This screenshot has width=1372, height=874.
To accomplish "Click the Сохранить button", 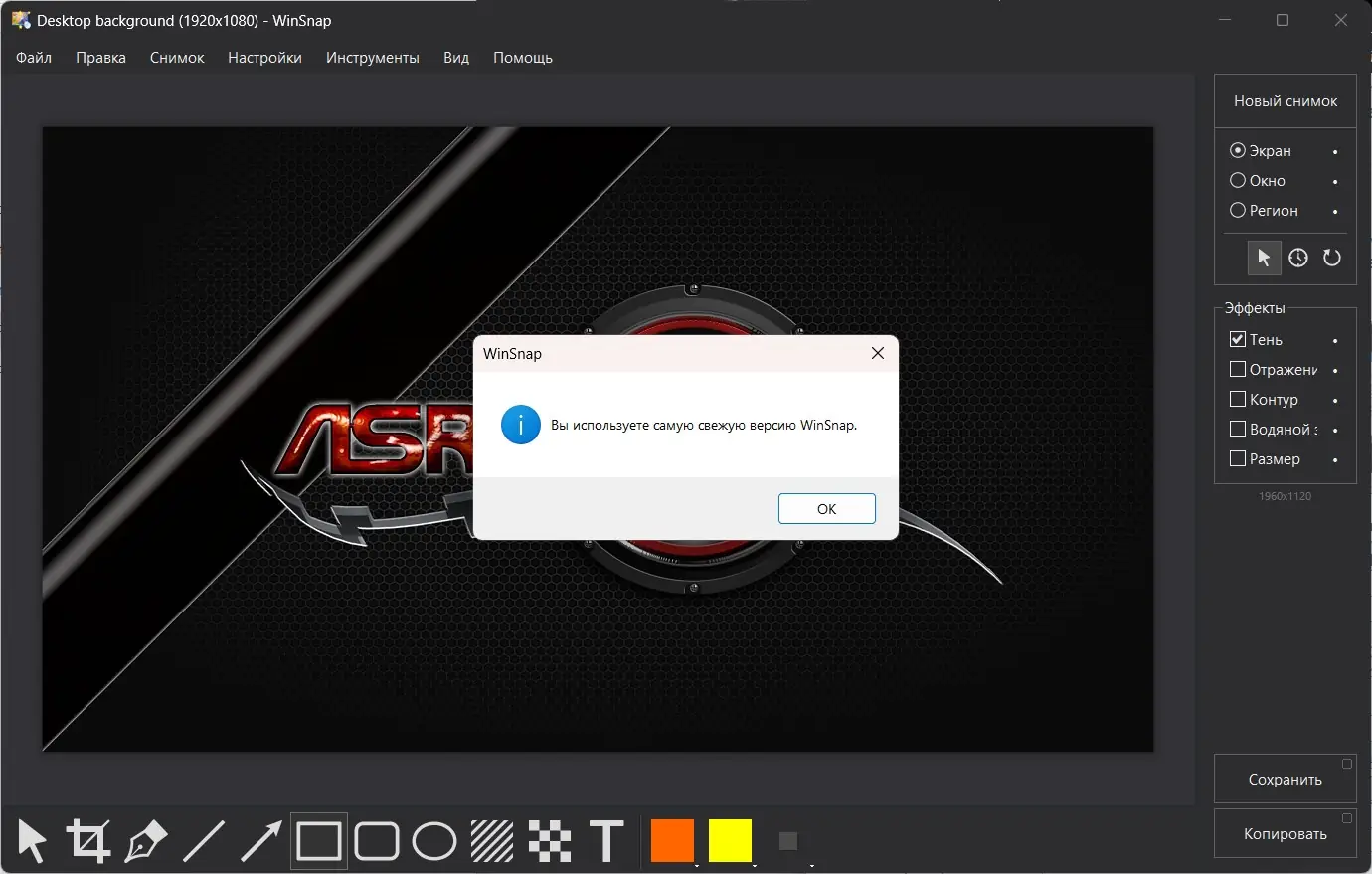I will point(1286,780).
